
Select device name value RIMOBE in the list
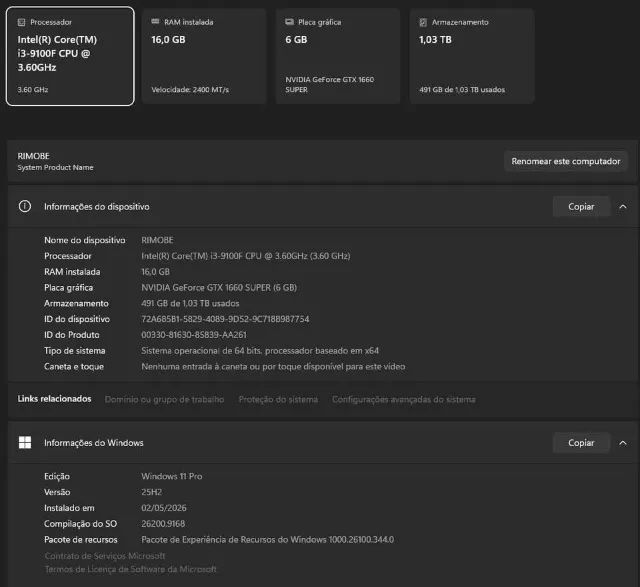tap(158, 240)
